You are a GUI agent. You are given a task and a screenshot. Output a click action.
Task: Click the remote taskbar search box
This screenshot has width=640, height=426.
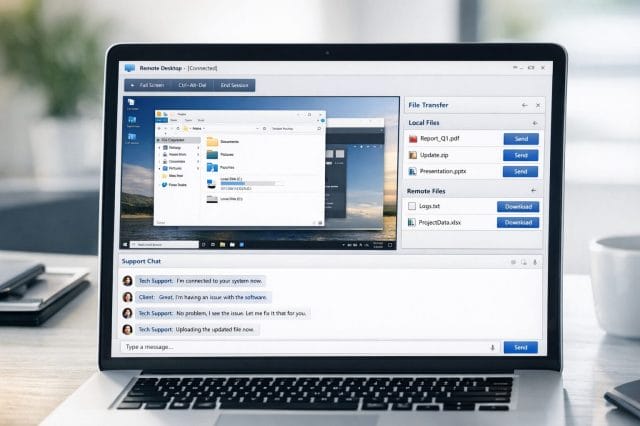[164, 245]
